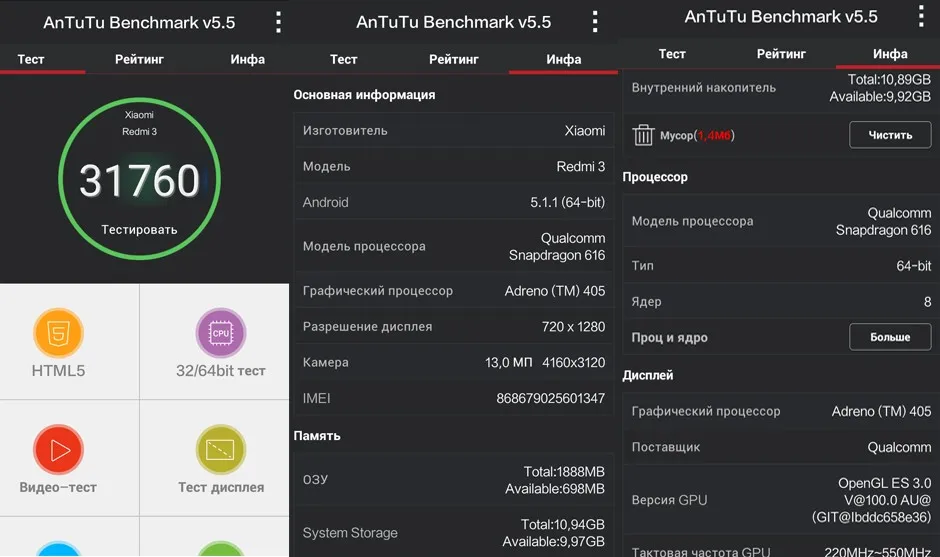Click the trash can Мусор icon
The image size is (940, 557).
coord(643,135)
